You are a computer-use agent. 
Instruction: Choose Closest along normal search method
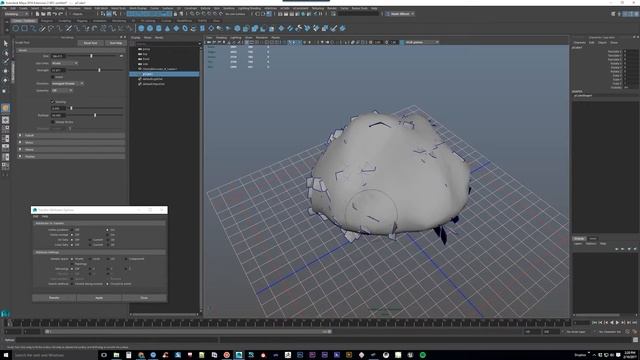[72, 284]
